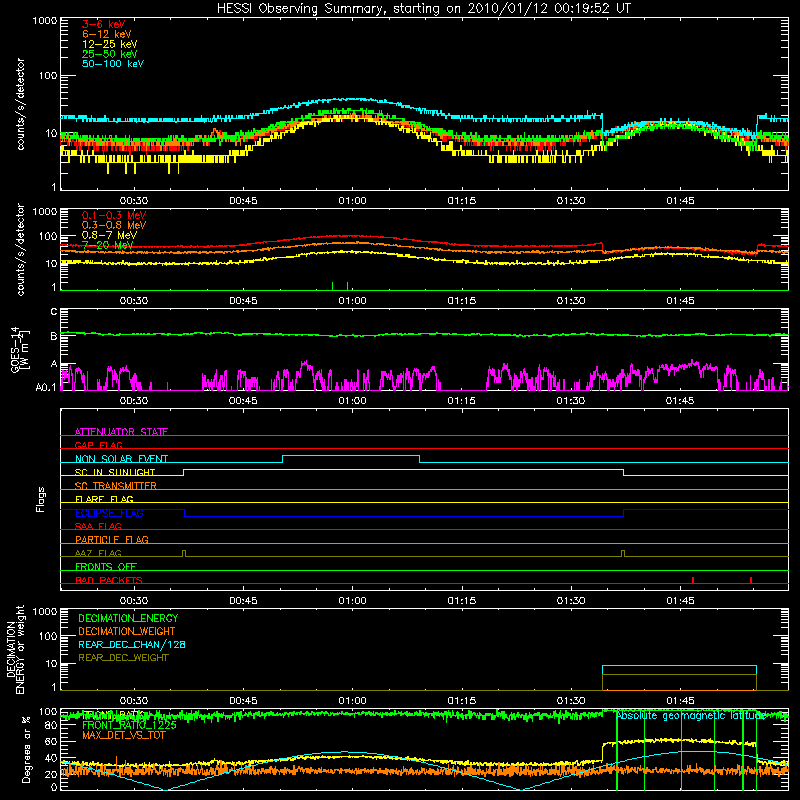Select the blue ECLIPSE_FLAG label
The height and width of the screenshot is (800, 800).
click(x=109, y=513)
